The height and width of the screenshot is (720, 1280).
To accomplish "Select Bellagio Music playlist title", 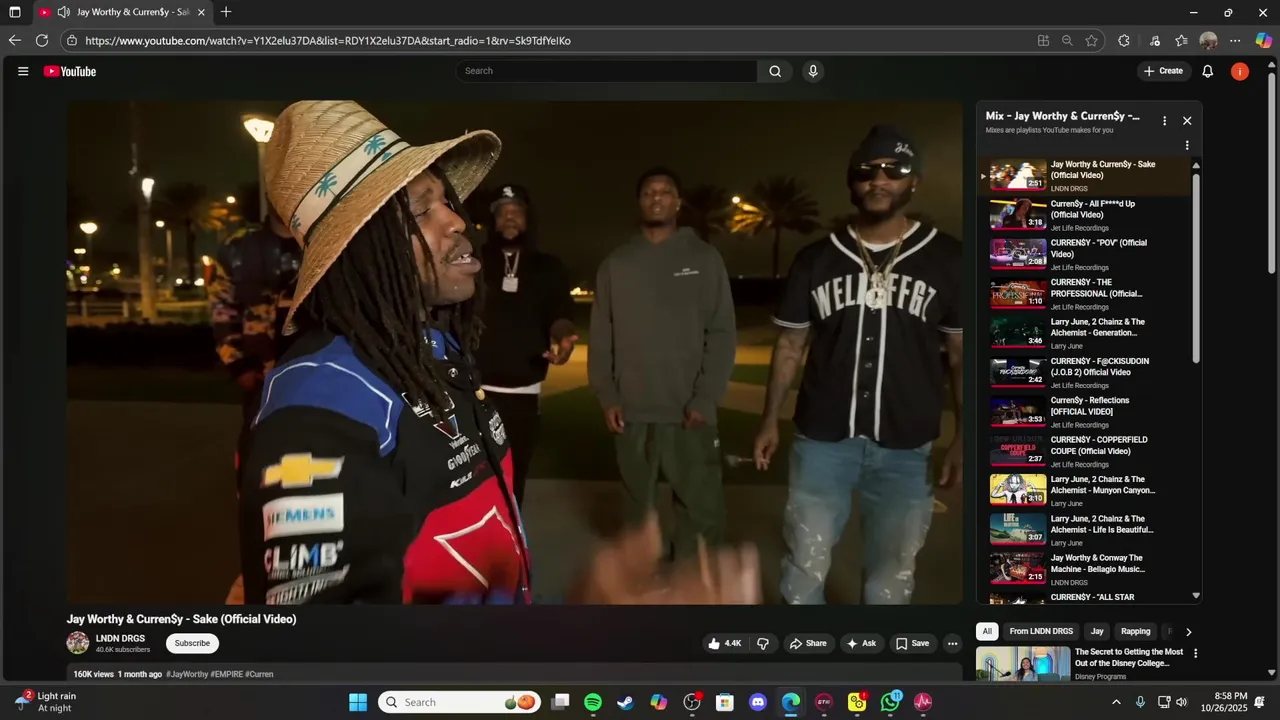I will (1098, 563).
